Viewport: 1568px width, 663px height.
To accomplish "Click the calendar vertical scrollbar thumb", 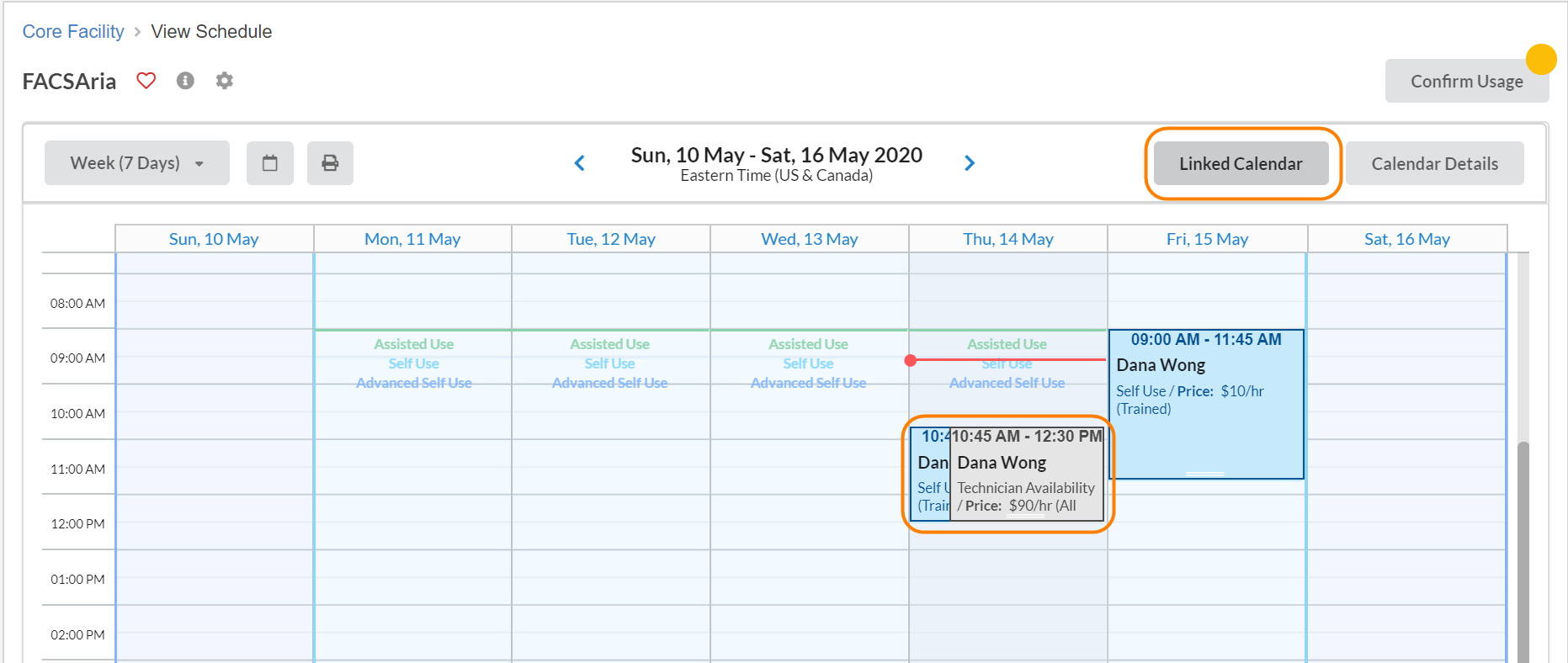I will [x=1523, y=547].
